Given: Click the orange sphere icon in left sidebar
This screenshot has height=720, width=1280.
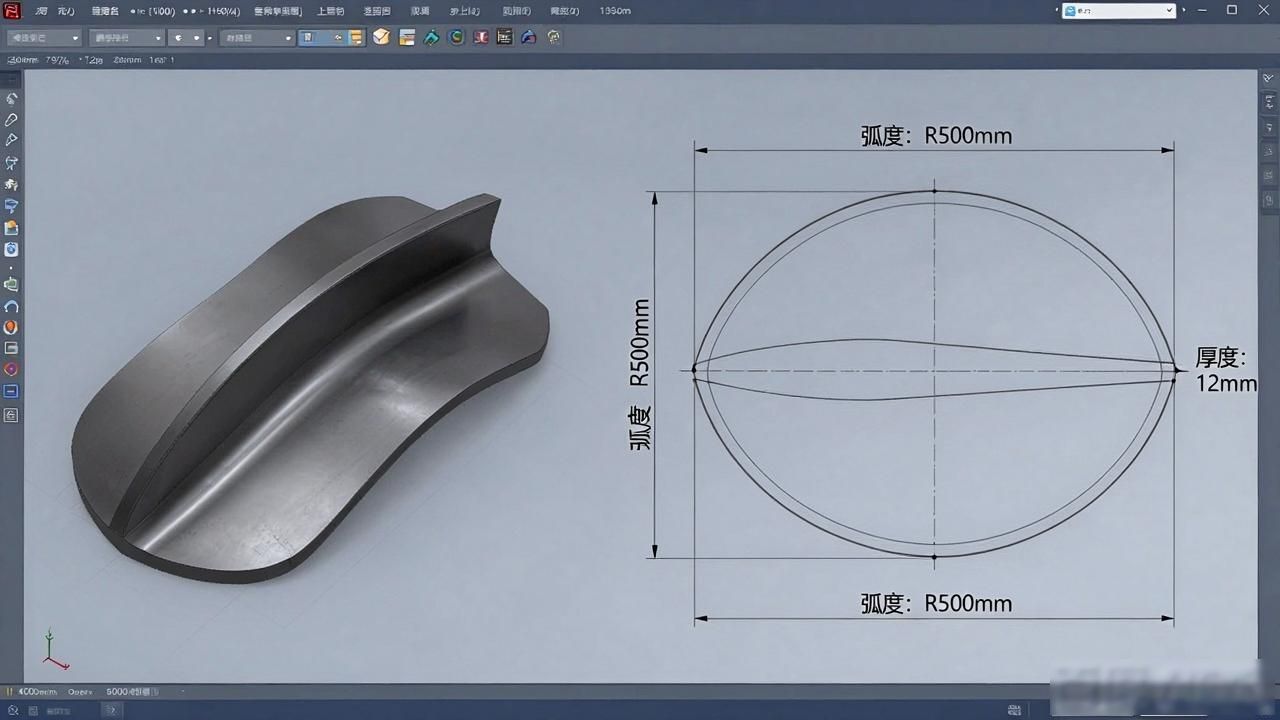Looking at the screenshot, I should click(12, 327).
